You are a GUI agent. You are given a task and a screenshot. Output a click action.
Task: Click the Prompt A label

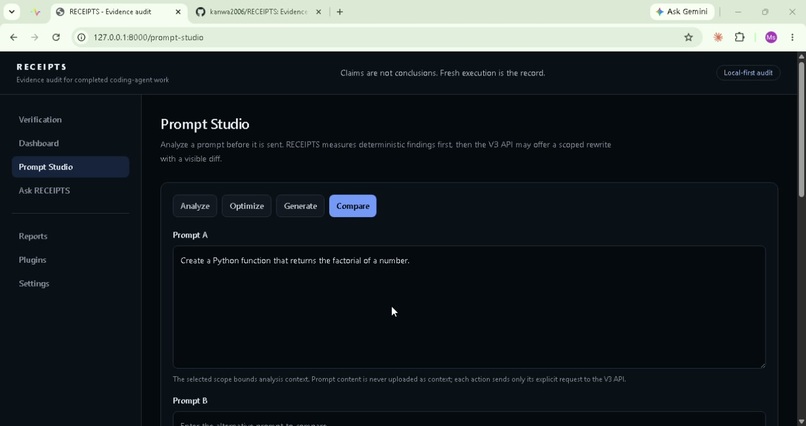(190, 235)
